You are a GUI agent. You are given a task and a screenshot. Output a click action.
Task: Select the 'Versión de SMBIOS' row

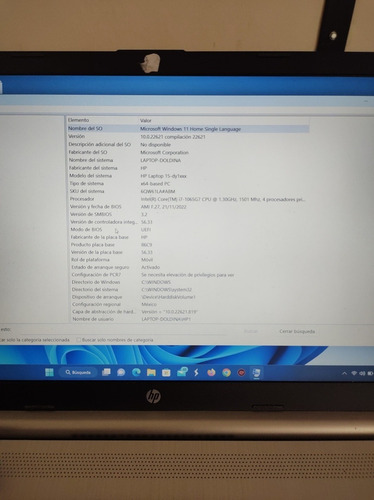[x=189, y=214]
